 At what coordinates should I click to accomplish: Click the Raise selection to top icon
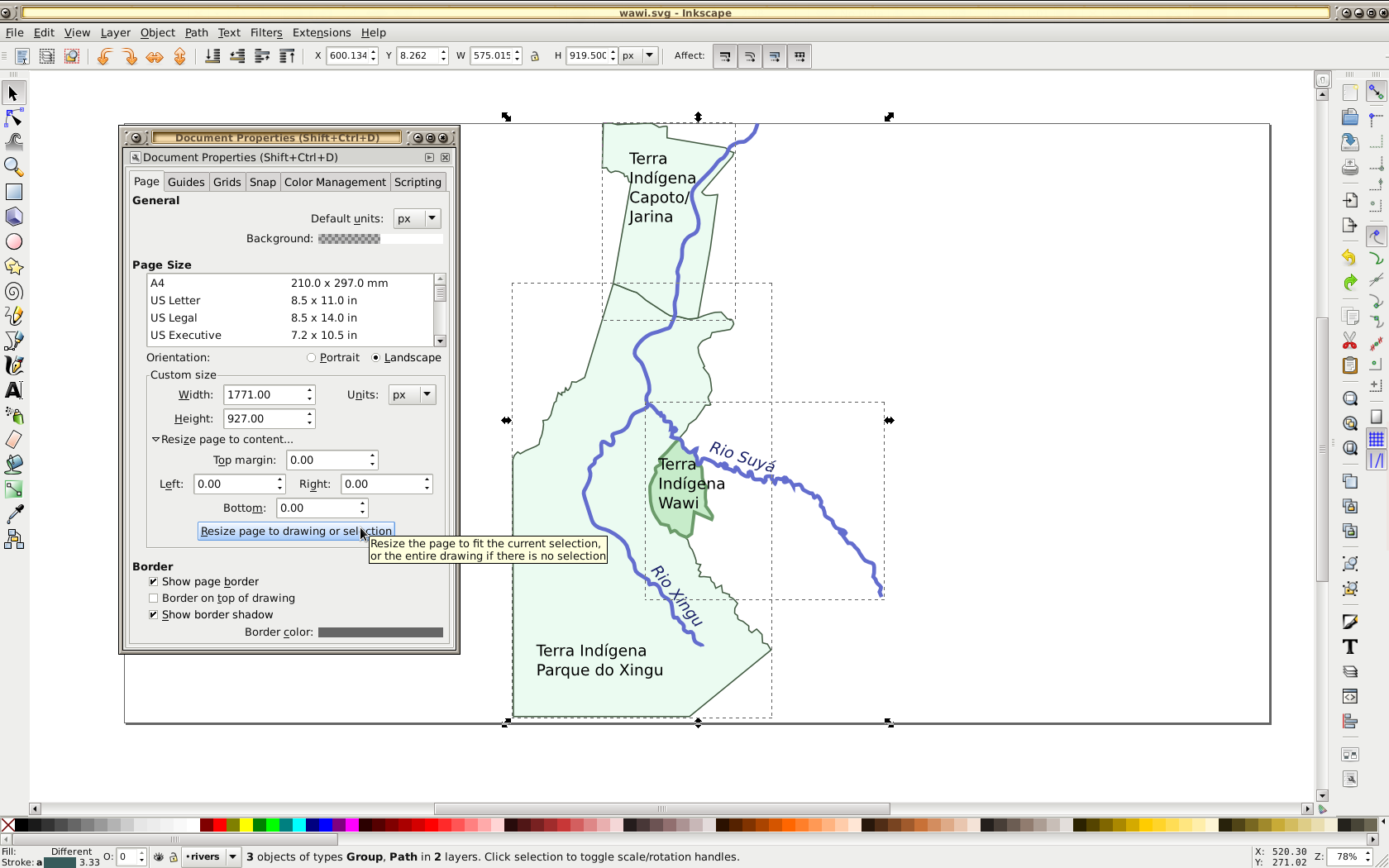tap(287, 56)
